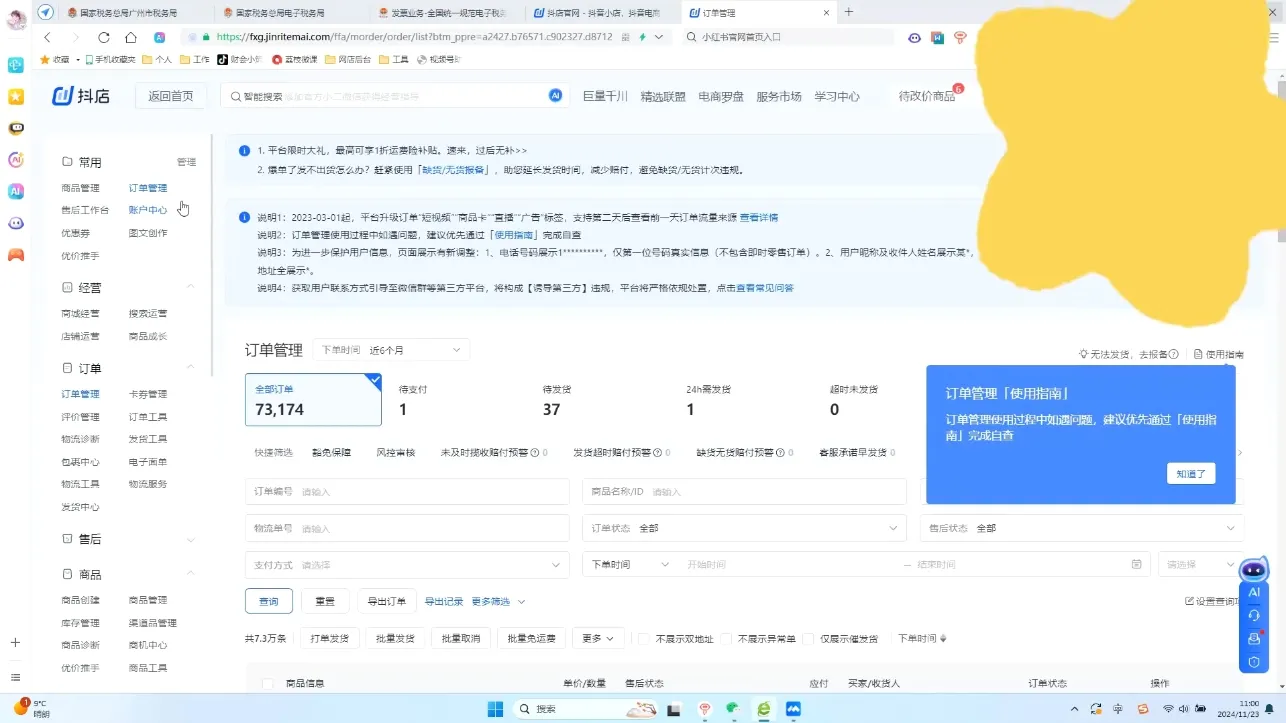The width and height of the screenshot is (1286, 723).
Task: Click the star favorites icon in browser sidebar
Action: [15, 97]
